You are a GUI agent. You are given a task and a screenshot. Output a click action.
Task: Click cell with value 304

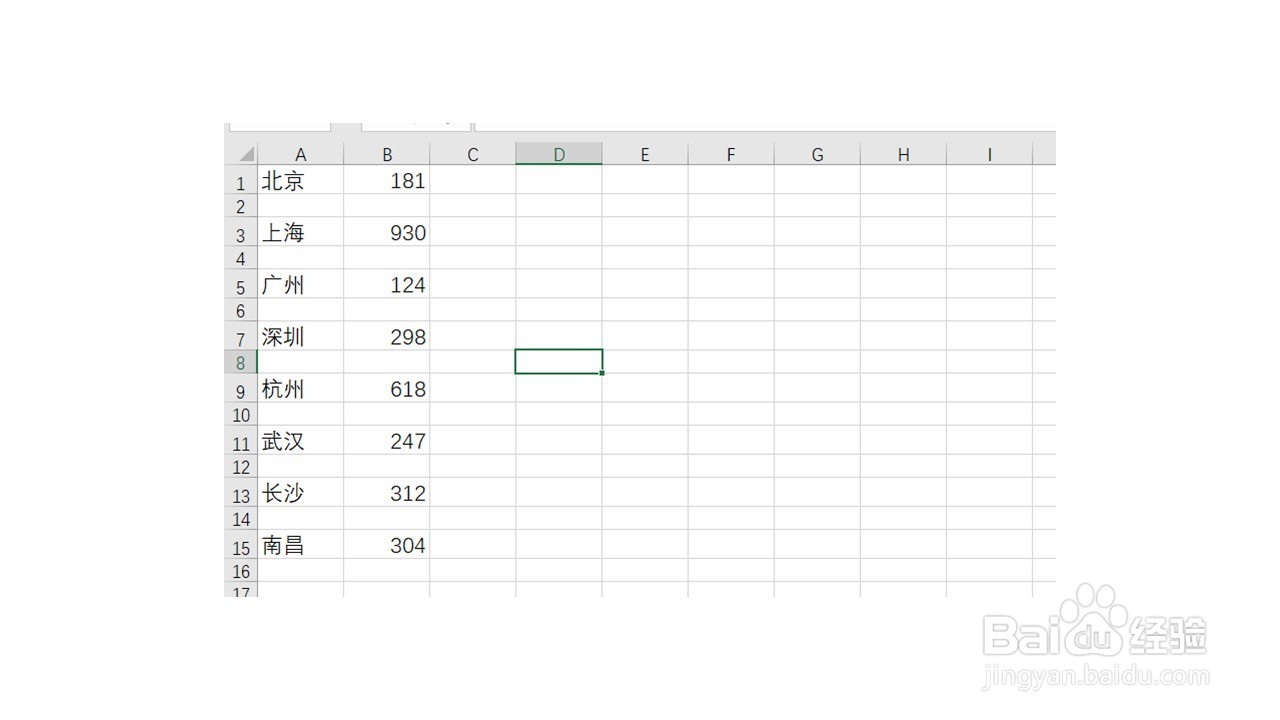387,544
